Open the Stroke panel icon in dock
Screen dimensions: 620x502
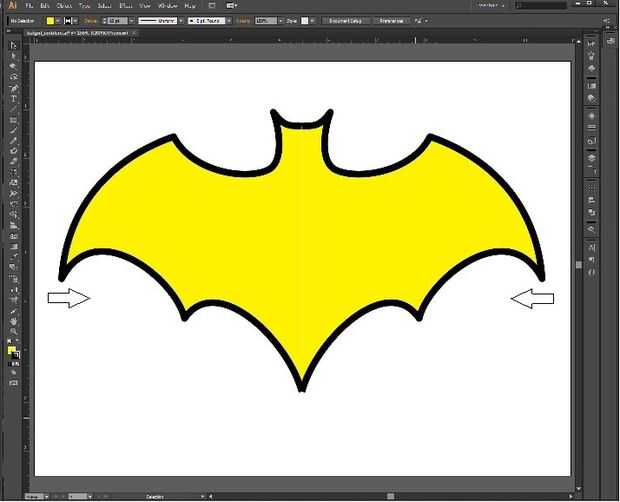592,127
